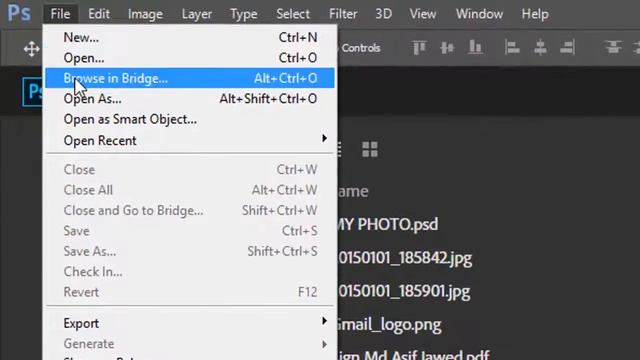Click the Save menu item
The width and height of the screenshot is (640, 360).
(x=190, y=231)
